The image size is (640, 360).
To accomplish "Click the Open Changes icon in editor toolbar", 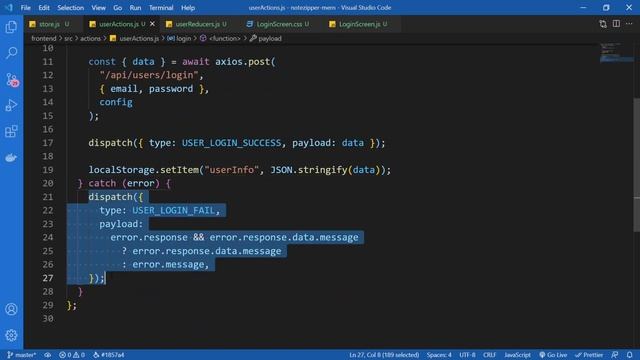I will pos(603,24).
